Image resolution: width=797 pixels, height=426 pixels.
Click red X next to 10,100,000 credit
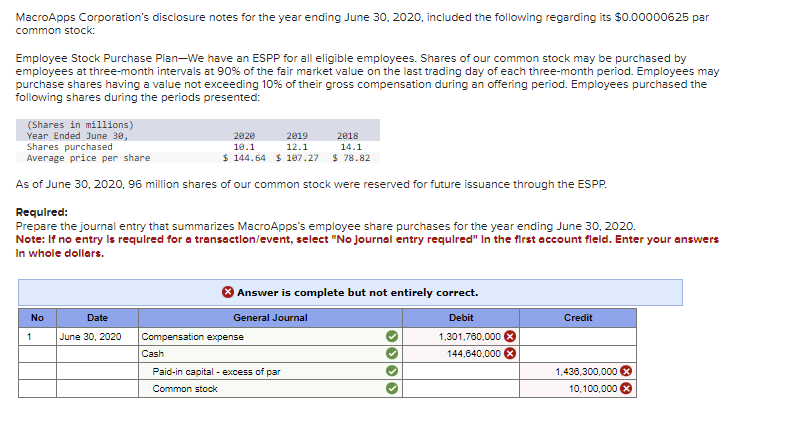(626, 388)
